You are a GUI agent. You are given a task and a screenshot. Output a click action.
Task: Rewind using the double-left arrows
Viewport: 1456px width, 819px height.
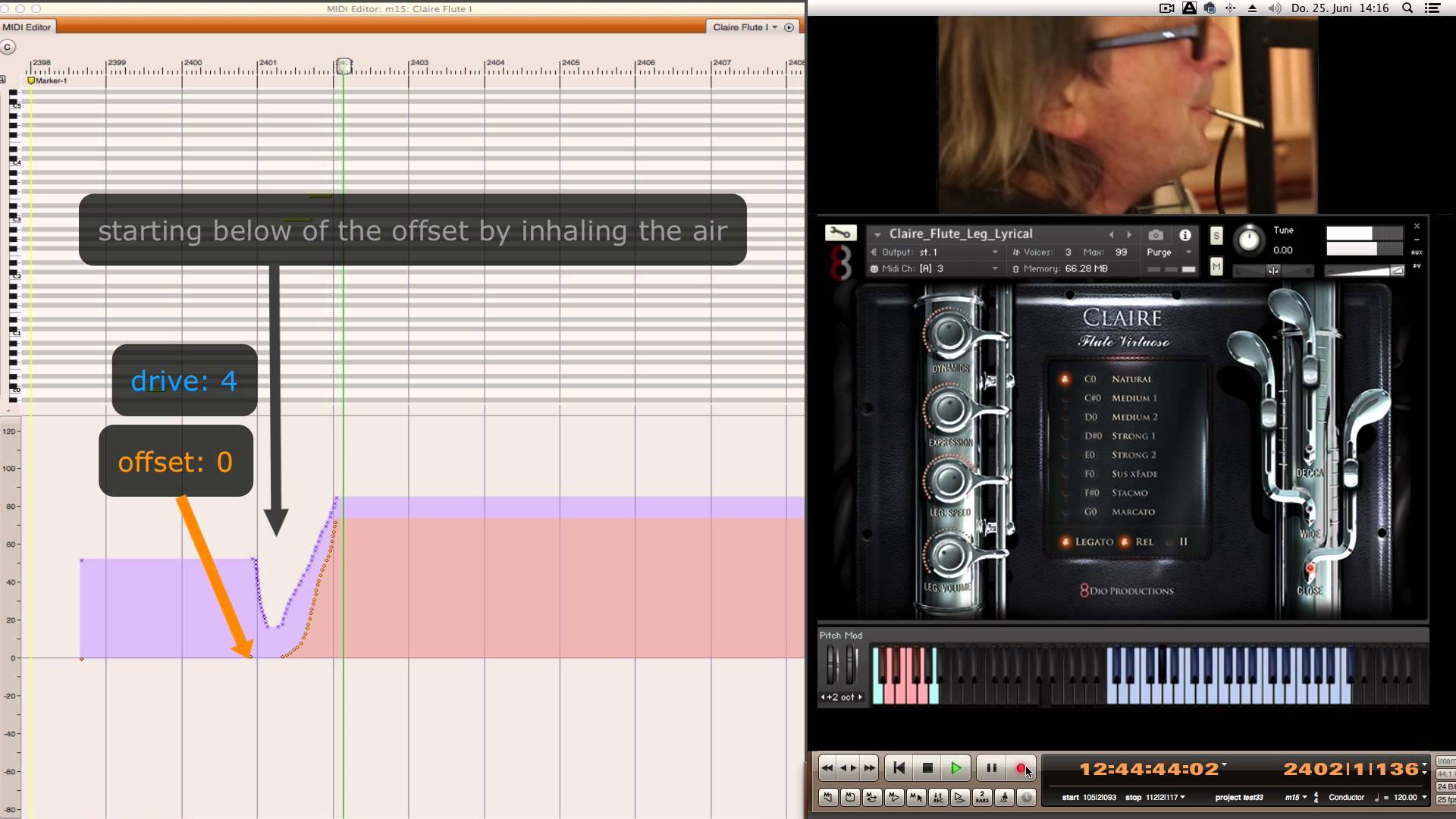pos(827,768)
